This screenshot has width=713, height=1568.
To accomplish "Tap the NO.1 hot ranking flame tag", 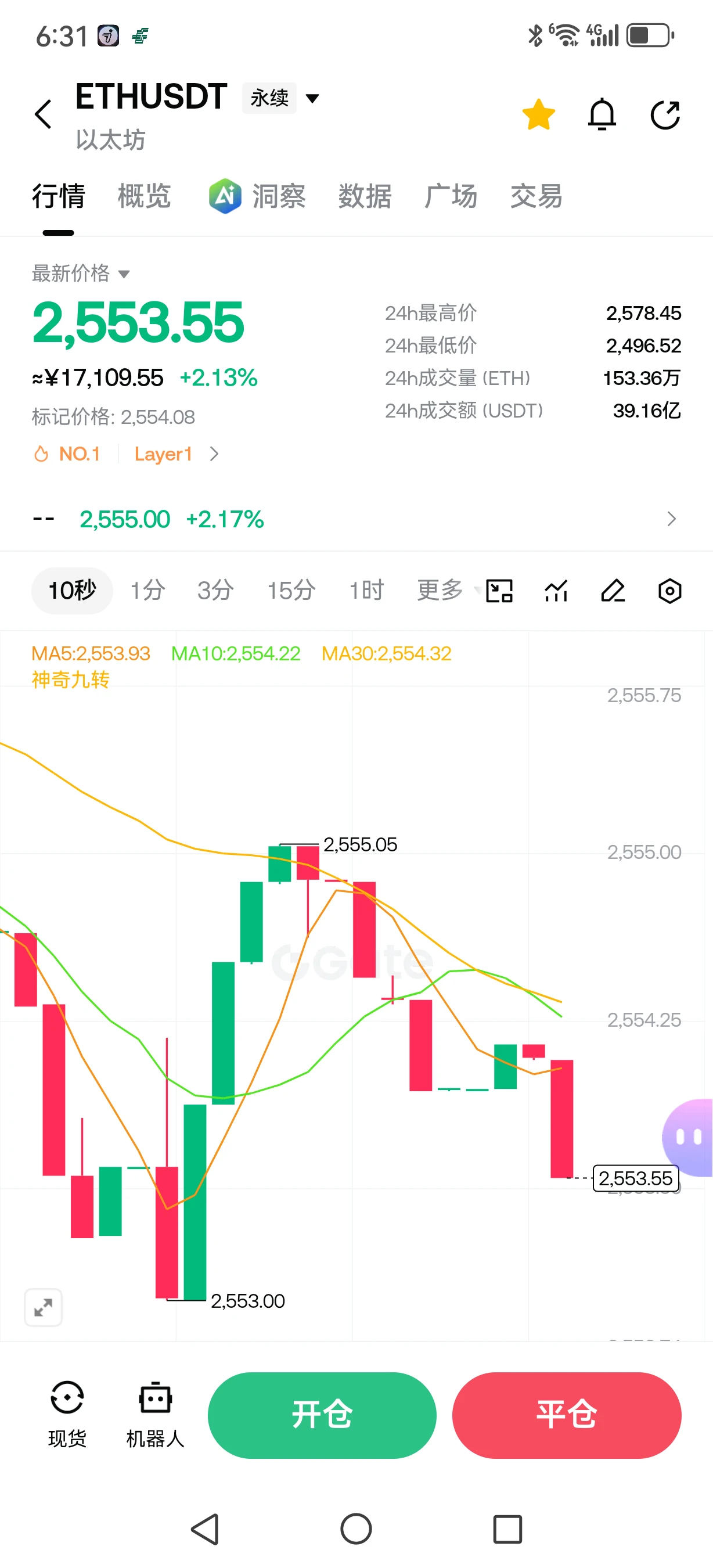I will (67, 454).
